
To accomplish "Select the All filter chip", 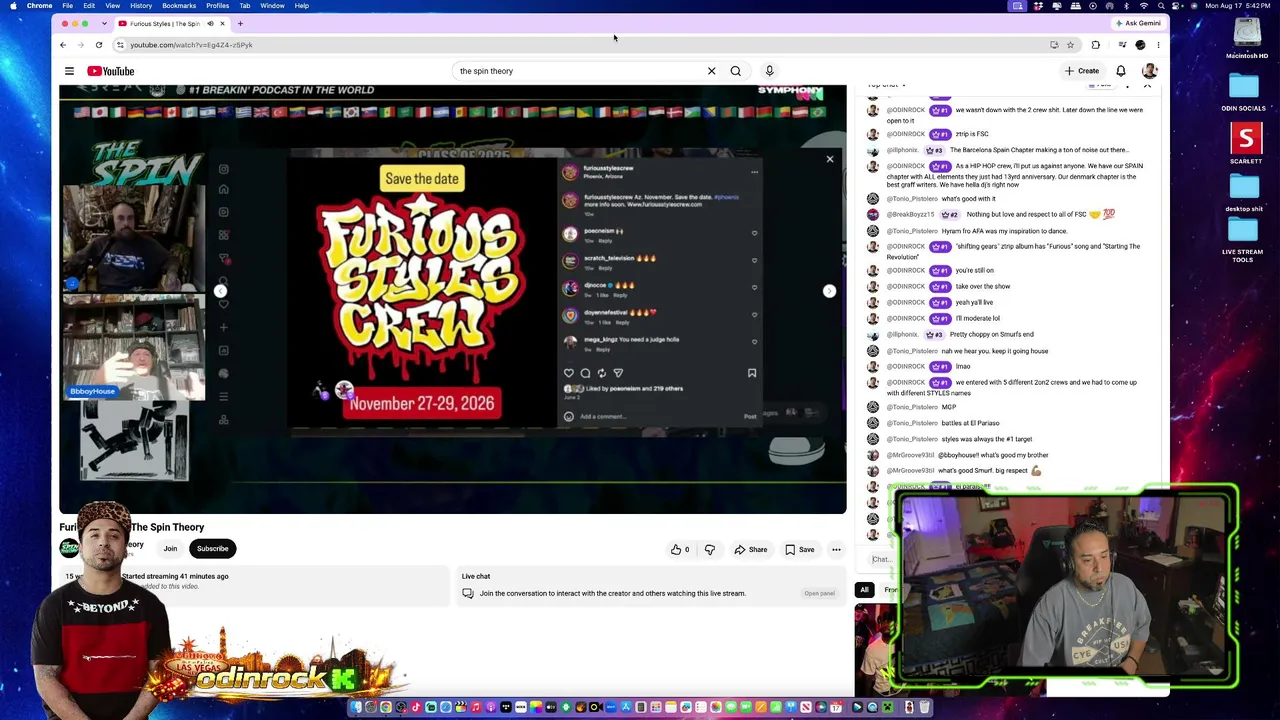I will (x=864, y=590).
